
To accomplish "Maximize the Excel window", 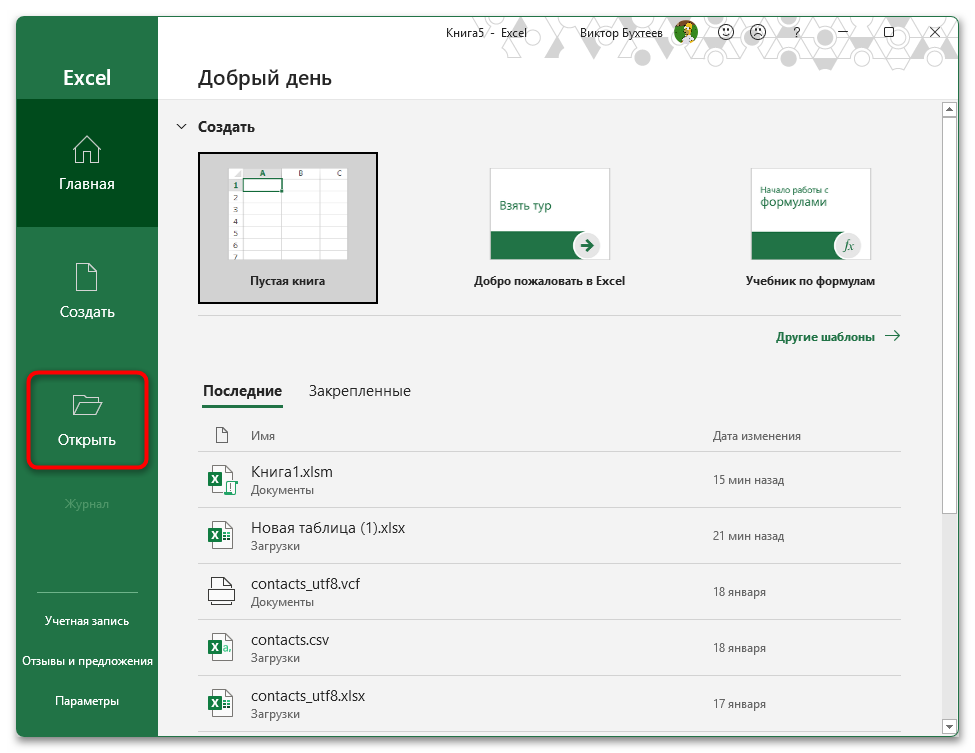I will pyautogui.click(x=889, y=32).
